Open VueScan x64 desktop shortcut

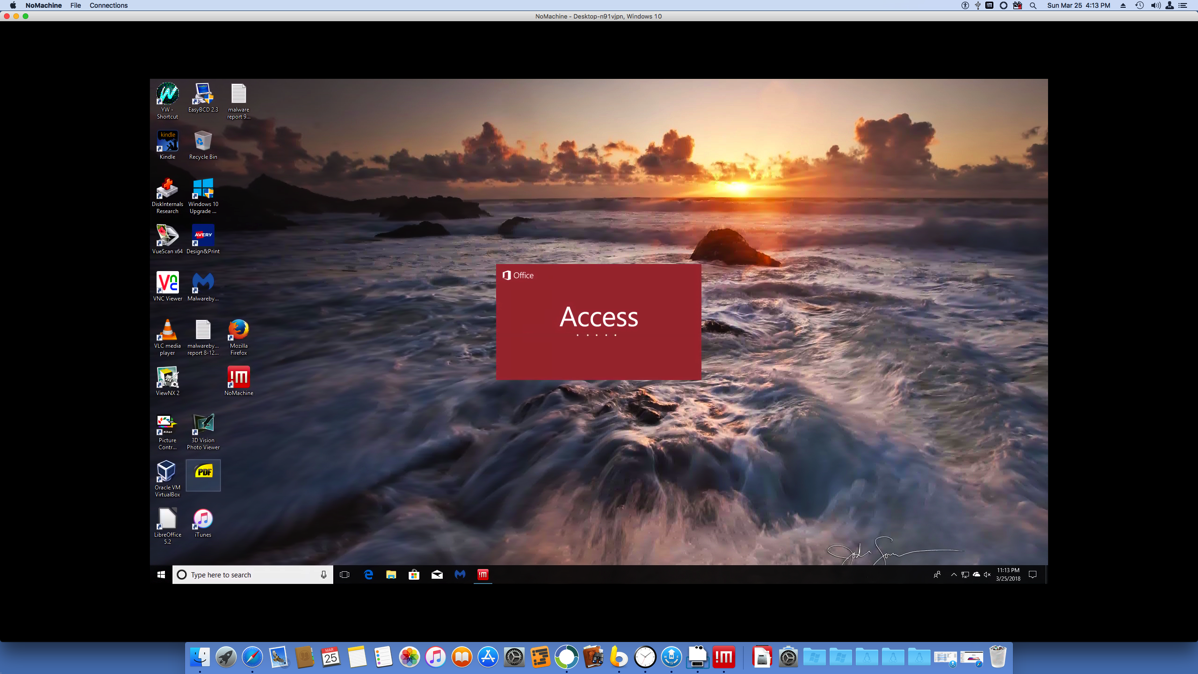pyautogui.click(x=167, y=239)
